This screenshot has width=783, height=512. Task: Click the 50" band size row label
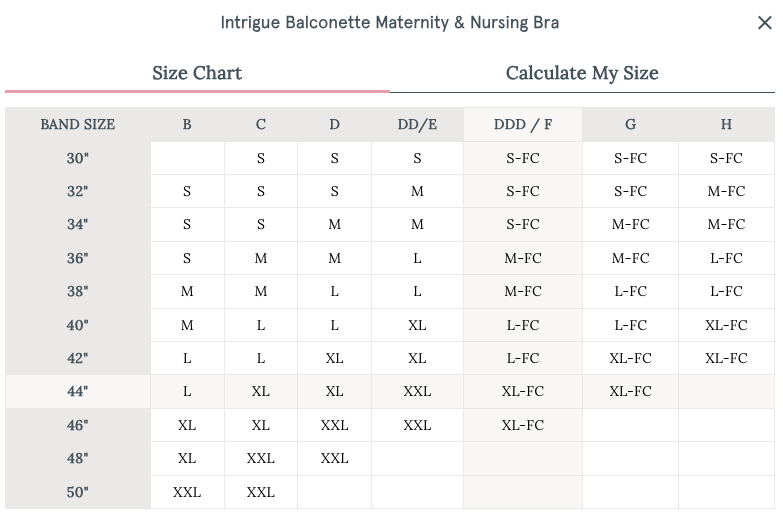pyautogui.click(x=78, y=492)
